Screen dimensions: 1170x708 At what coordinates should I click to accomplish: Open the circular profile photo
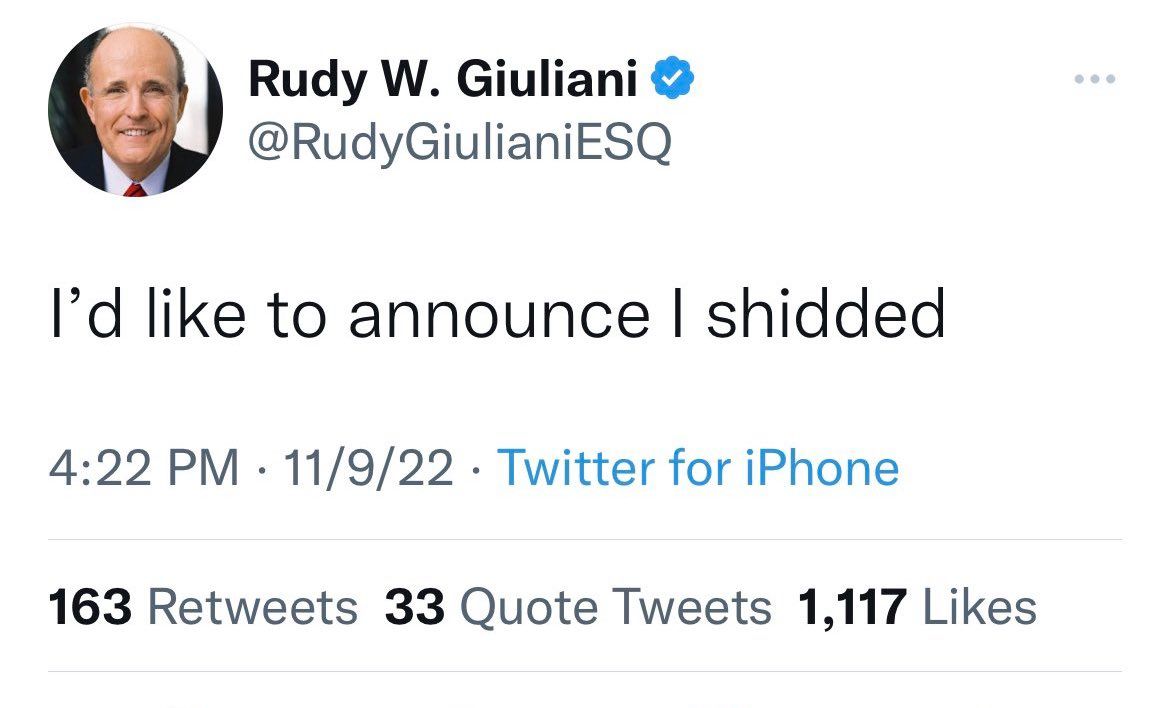135,109
